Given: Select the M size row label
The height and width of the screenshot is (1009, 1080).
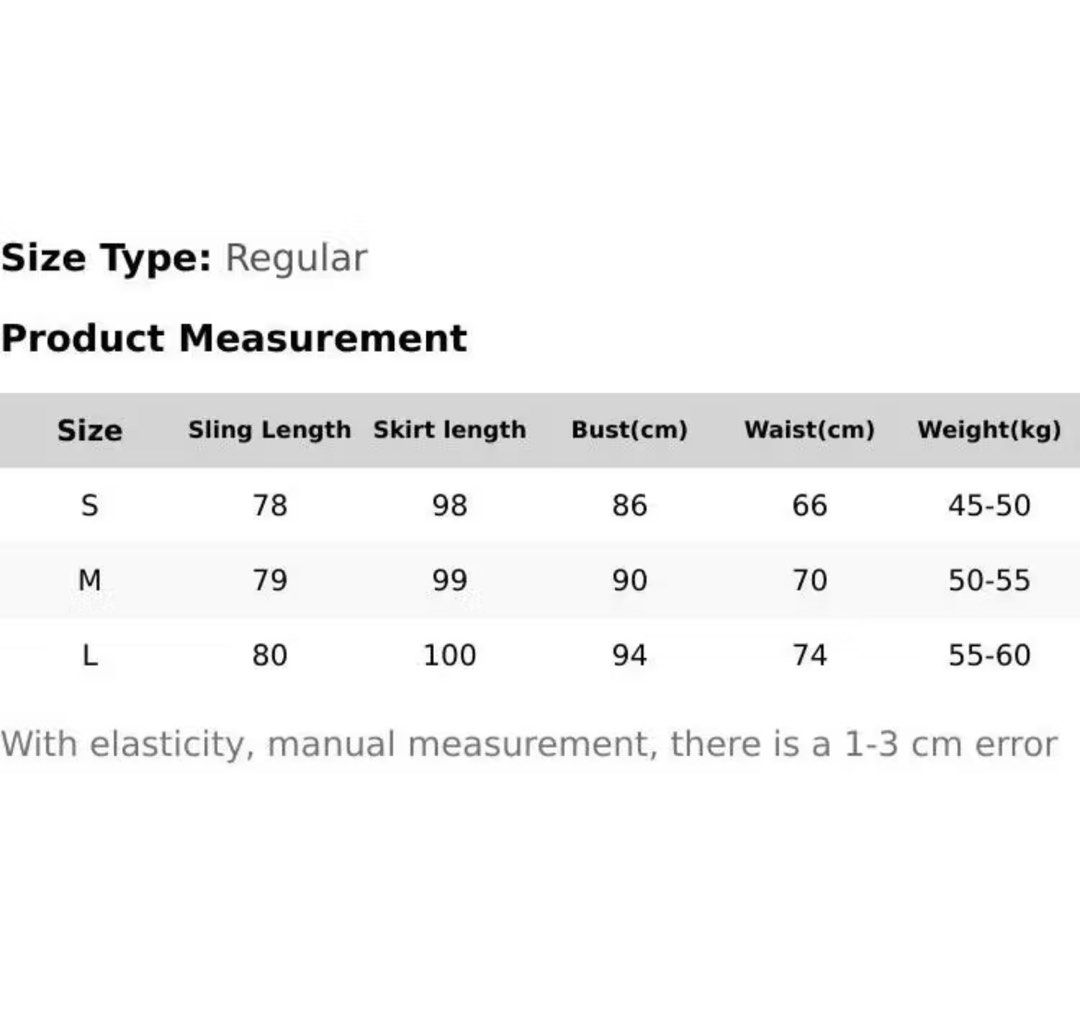Looking at the screenshot, I should click(90, 581).
